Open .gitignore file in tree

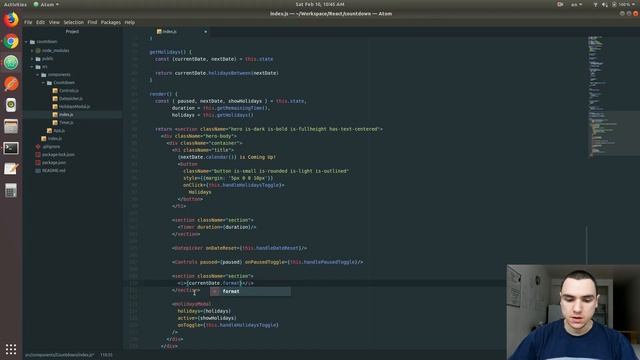51,147
